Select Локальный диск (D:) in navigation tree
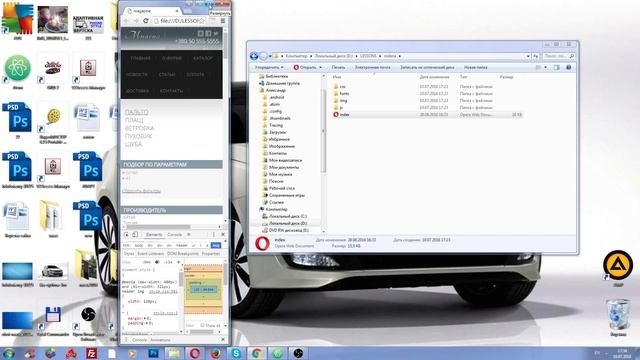640x360 pixels. tap(288, 223)
